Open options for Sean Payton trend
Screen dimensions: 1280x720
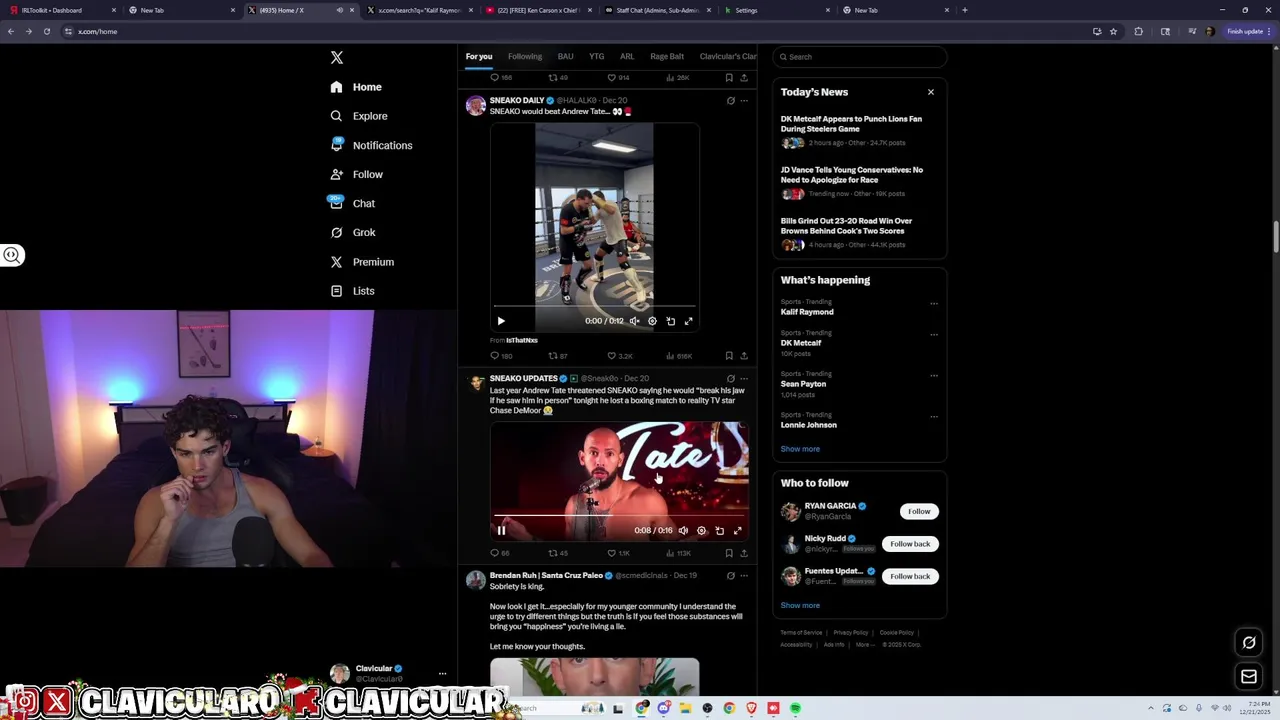(934, 375)
